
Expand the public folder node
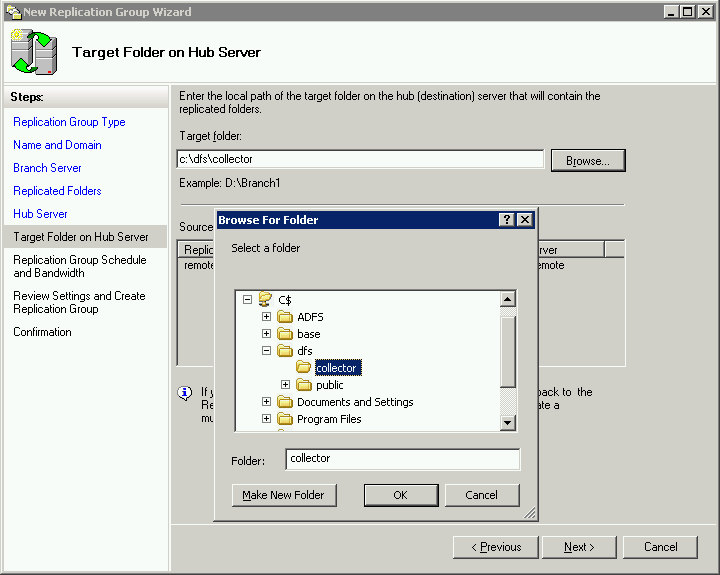pos(286,385)
